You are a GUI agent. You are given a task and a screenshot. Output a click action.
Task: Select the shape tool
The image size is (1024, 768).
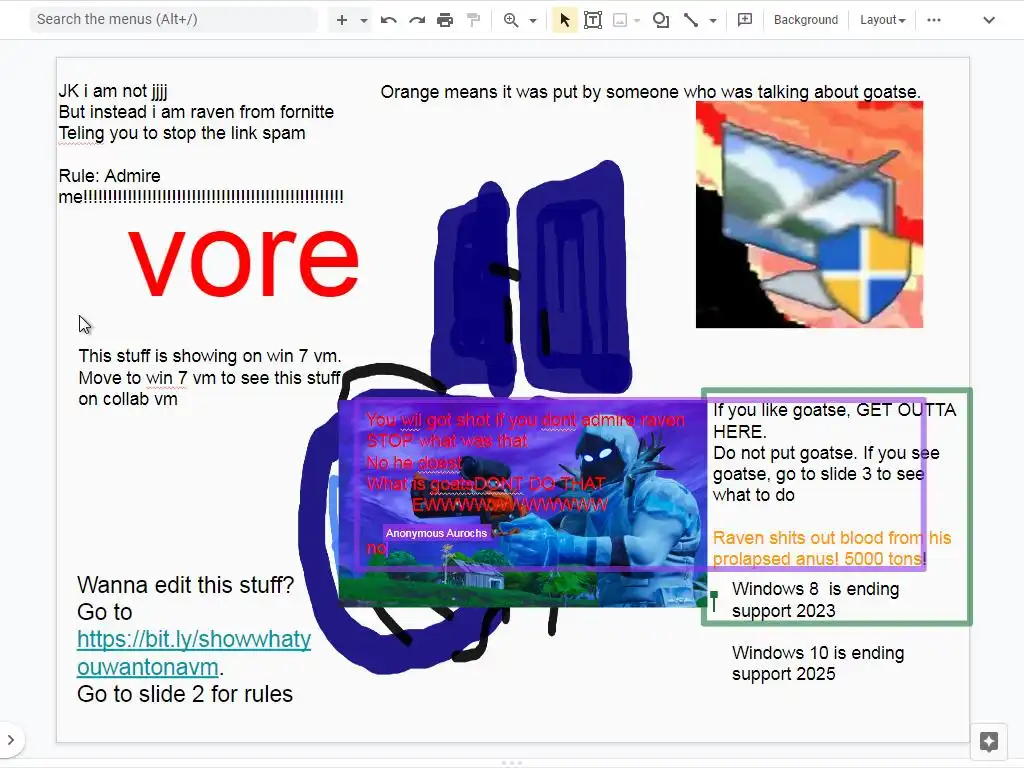pyautogui.click(x=661, y=20)
